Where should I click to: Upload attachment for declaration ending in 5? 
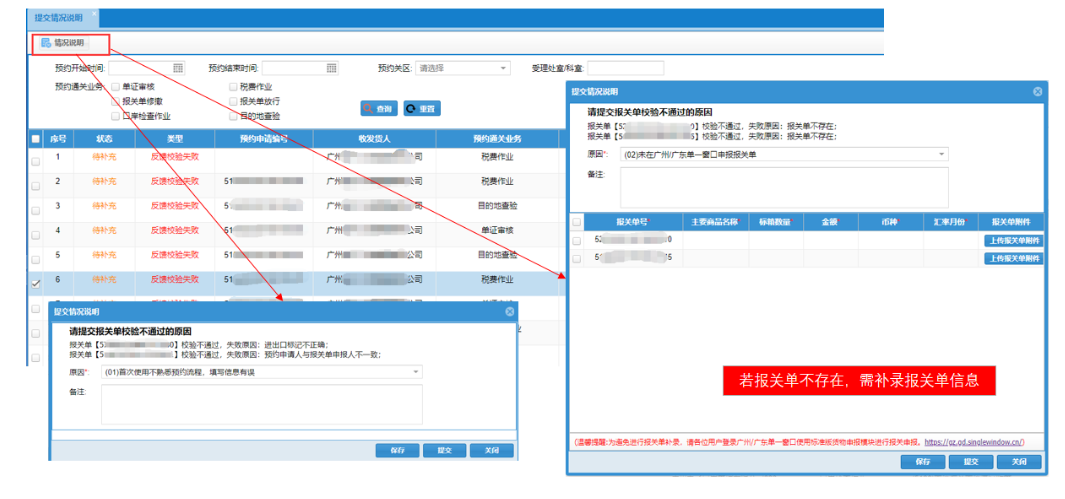tap(1013, 259)
